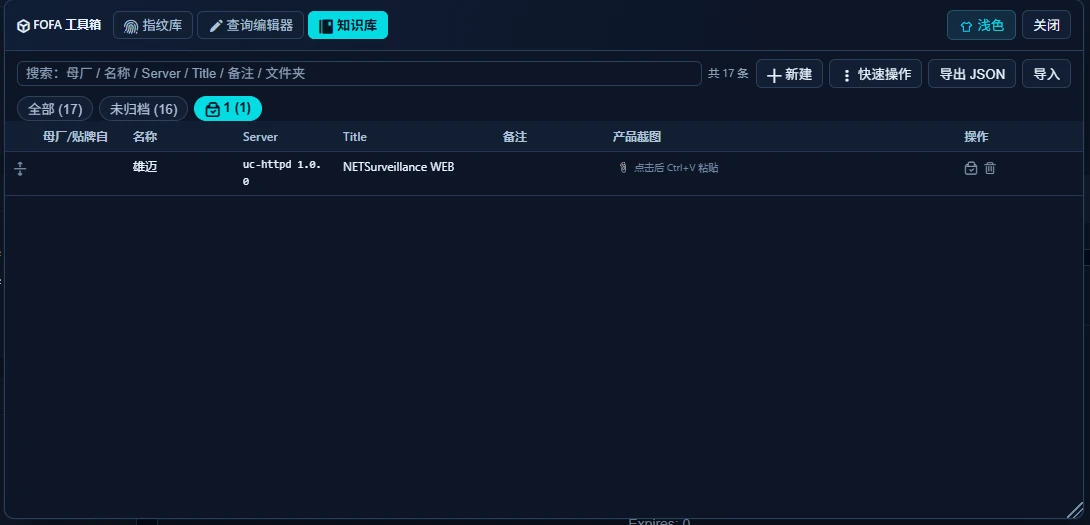Click the FOFA 工具箱 logo

[x=59, y=25]
